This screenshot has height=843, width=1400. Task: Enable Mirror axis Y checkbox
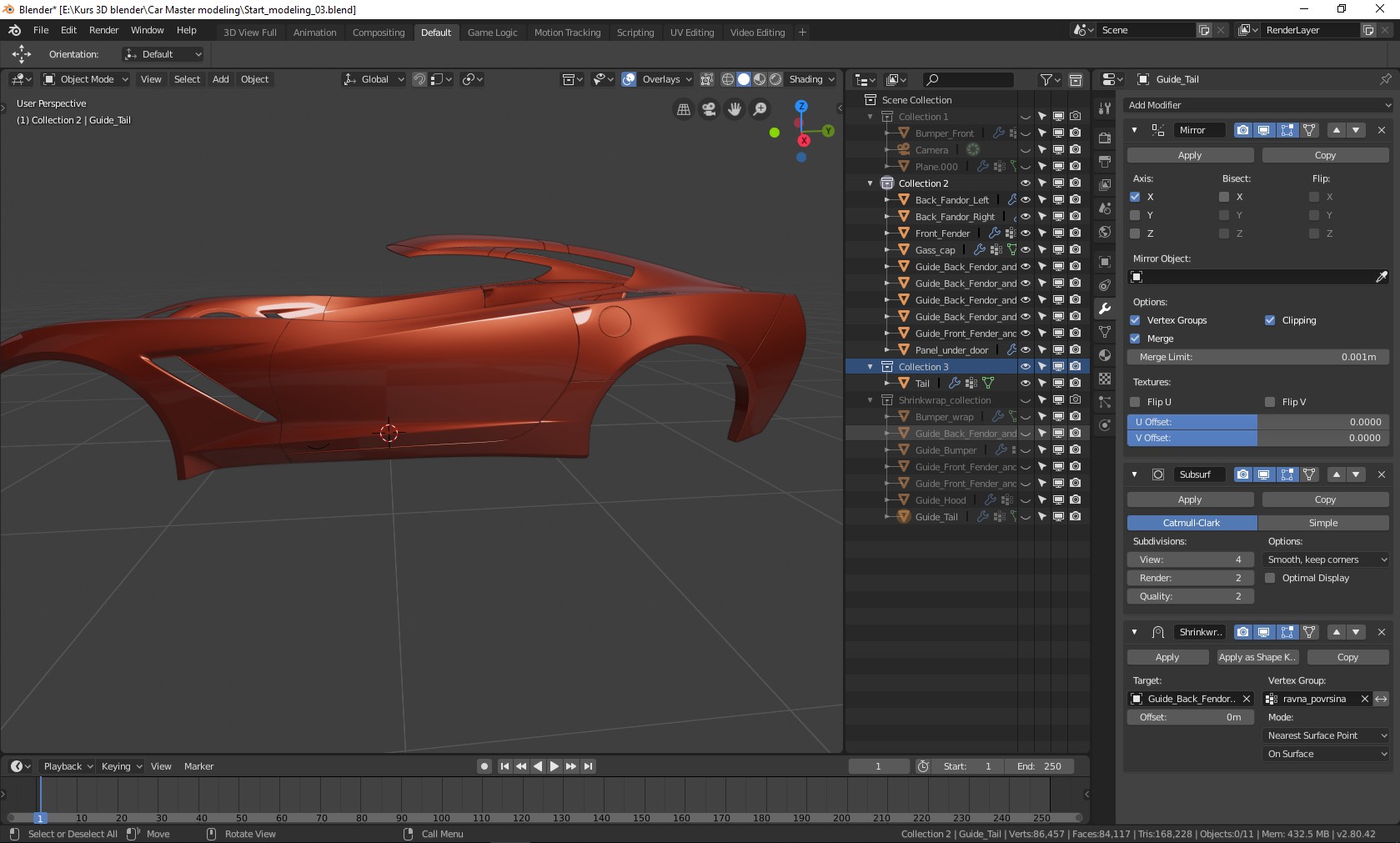pos(1135,215)
